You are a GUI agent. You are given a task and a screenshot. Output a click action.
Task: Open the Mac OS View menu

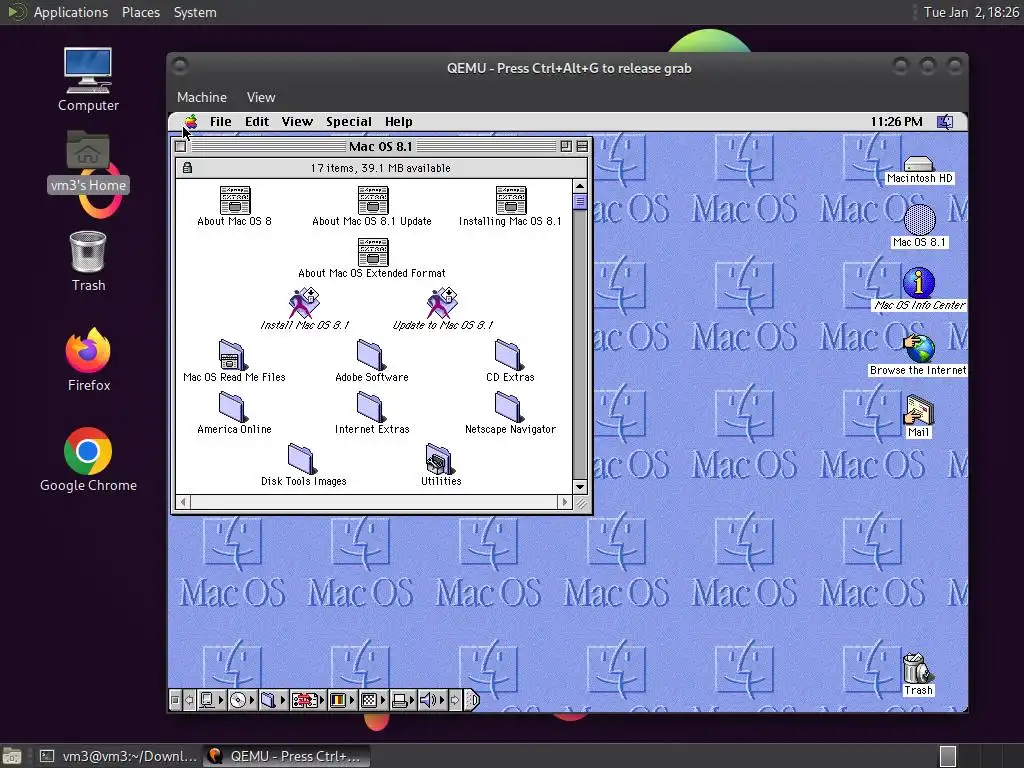pos(297,121)
